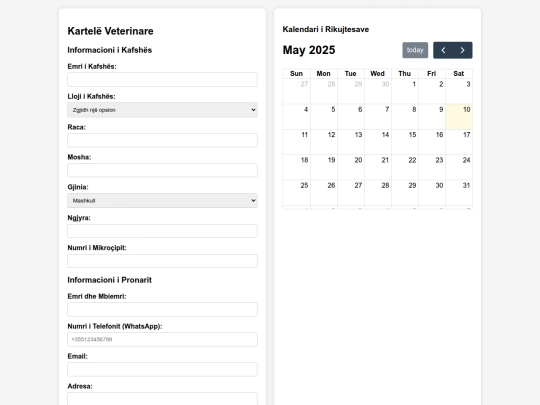
Task: Click into the Raca input field
Action: pyautogui.click(x=162, y=140)
